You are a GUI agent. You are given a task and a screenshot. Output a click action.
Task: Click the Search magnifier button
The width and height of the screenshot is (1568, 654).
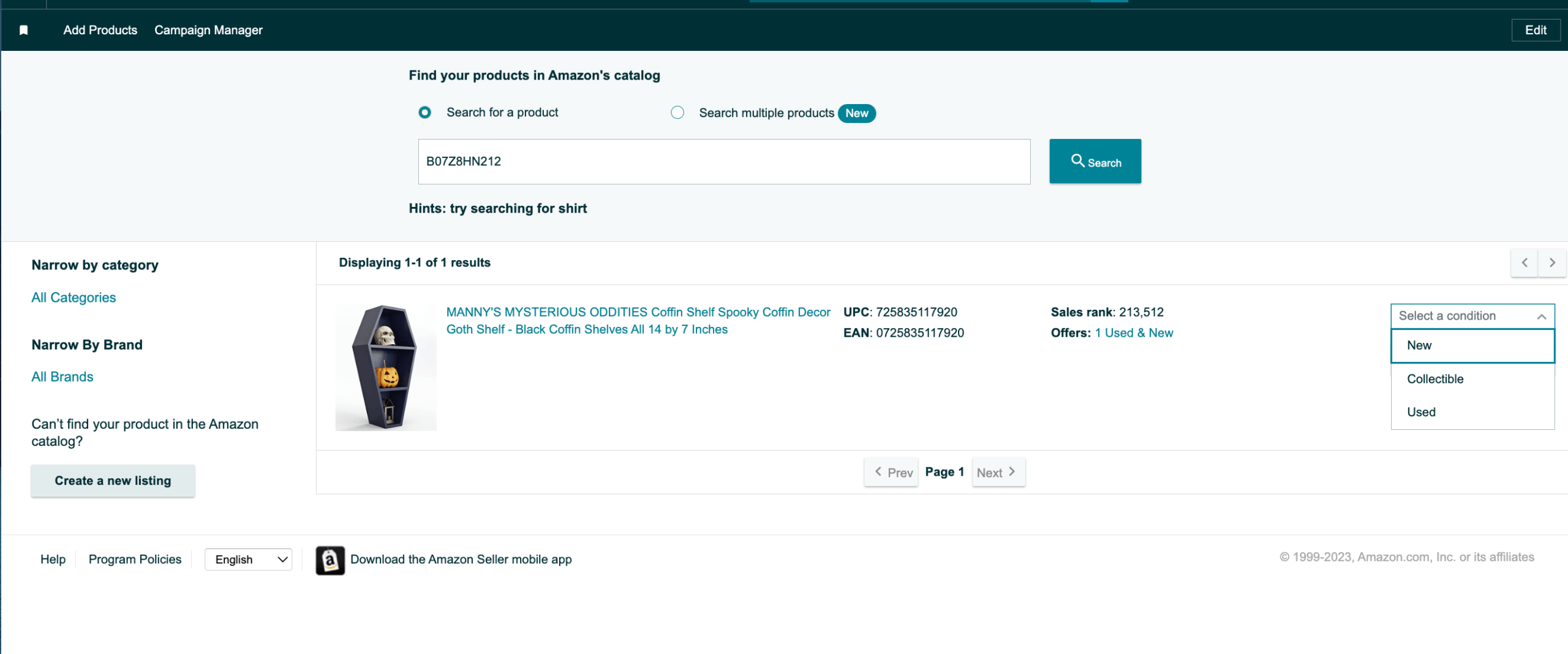1095,161
